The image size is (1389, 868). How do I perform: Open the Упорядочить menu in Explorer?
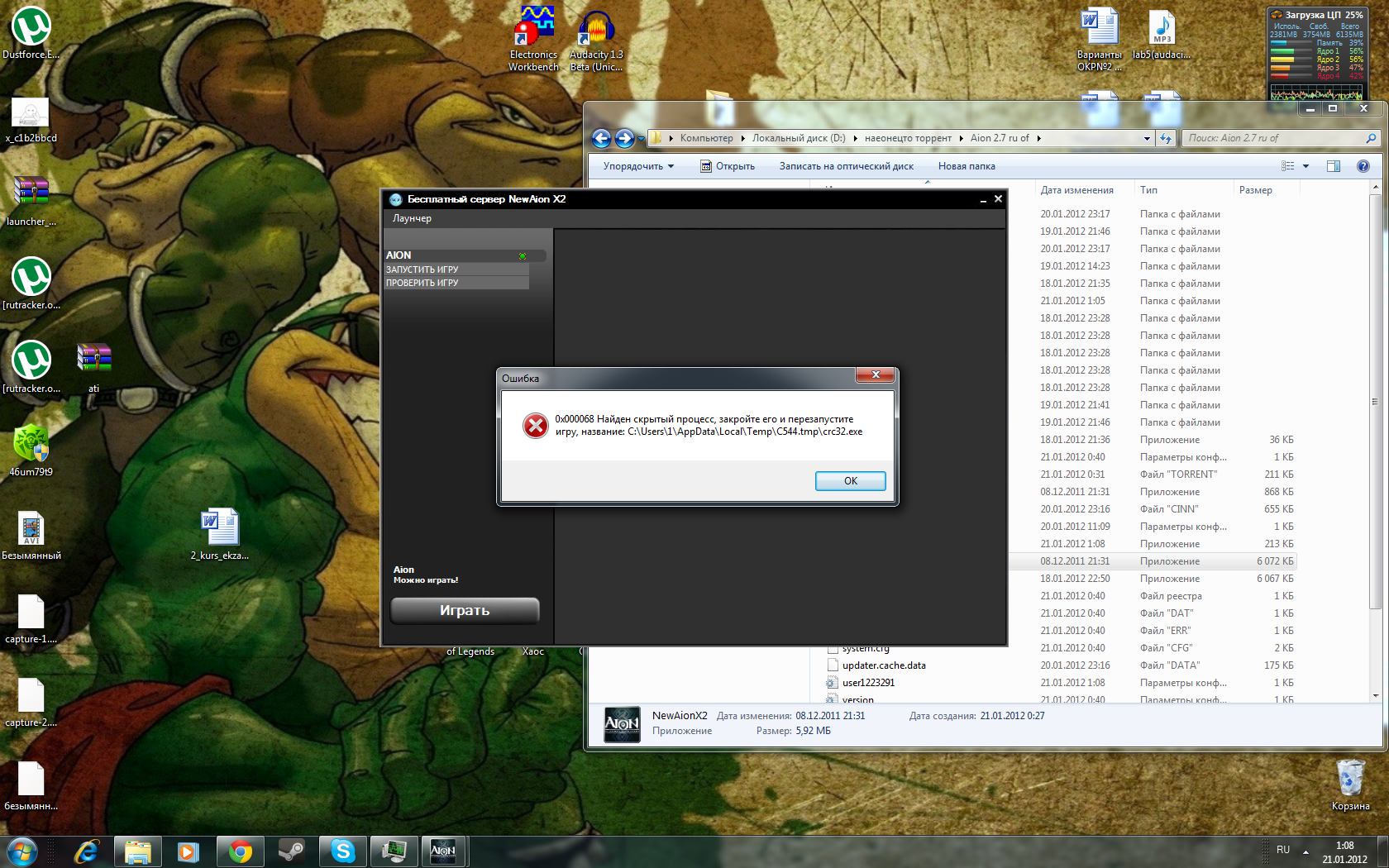click(x=638, y=166)
